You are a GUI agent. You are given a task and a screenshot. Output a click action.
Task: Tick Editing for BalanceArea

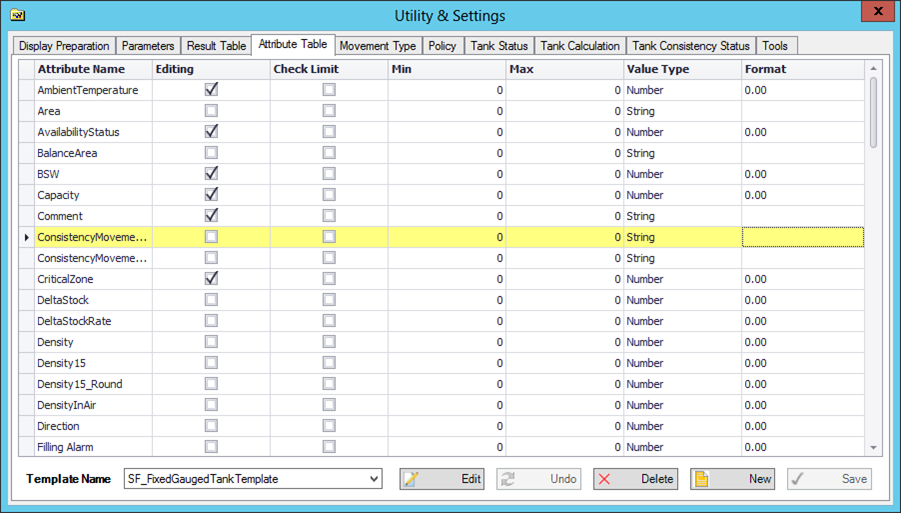click(x=211, y=153)
